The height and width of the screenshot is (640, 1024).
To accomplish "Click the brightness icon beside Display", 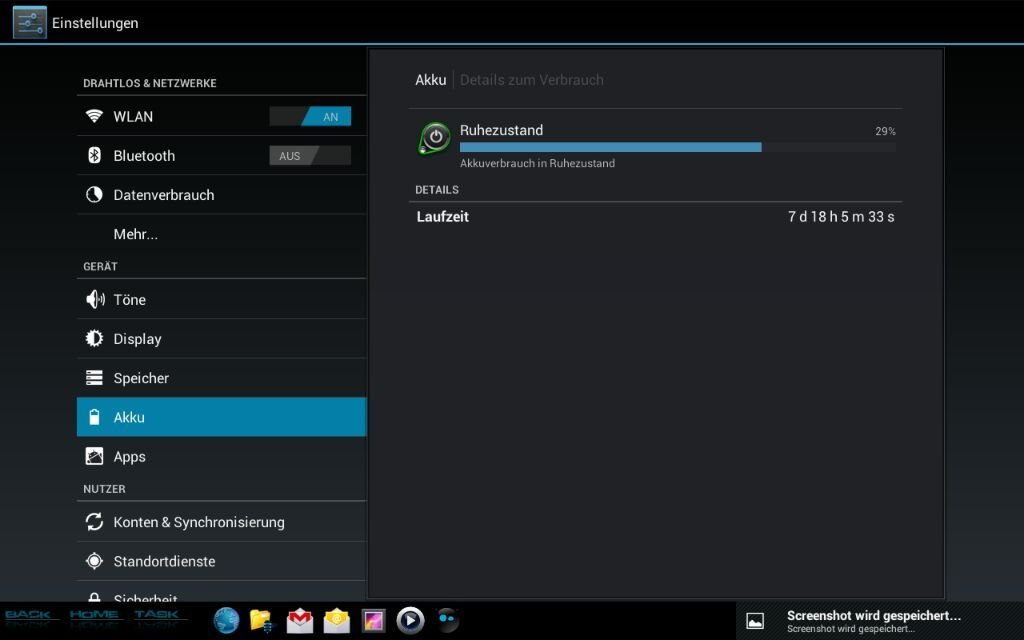I will 94,338.
